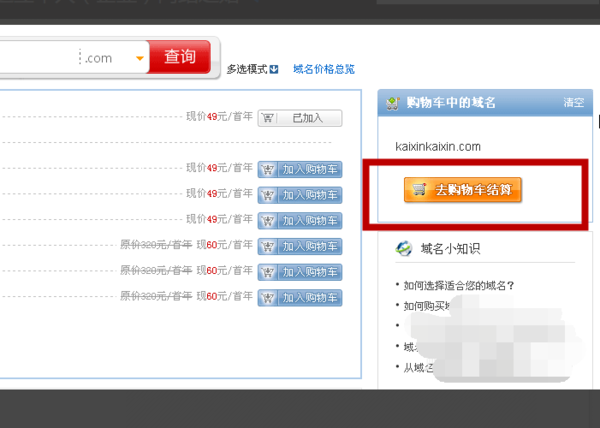
Task: Click cart icon on first 加入购物车 button
Action: [268, 169]
